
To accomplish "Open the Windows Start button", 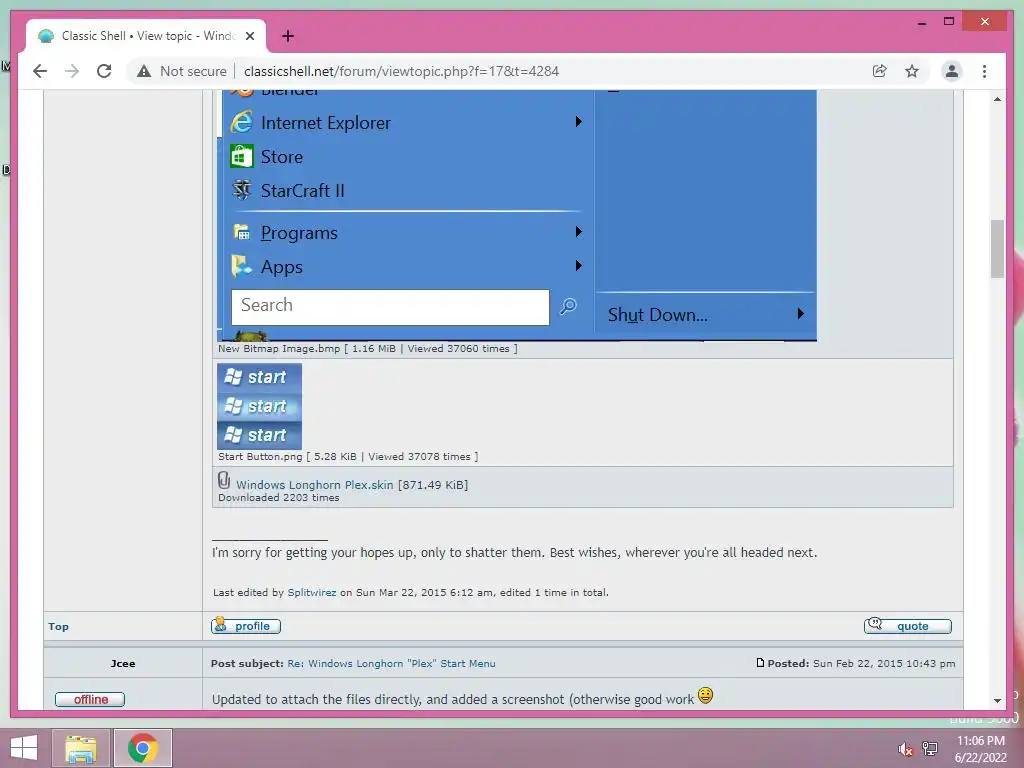I will pos(24,748).
